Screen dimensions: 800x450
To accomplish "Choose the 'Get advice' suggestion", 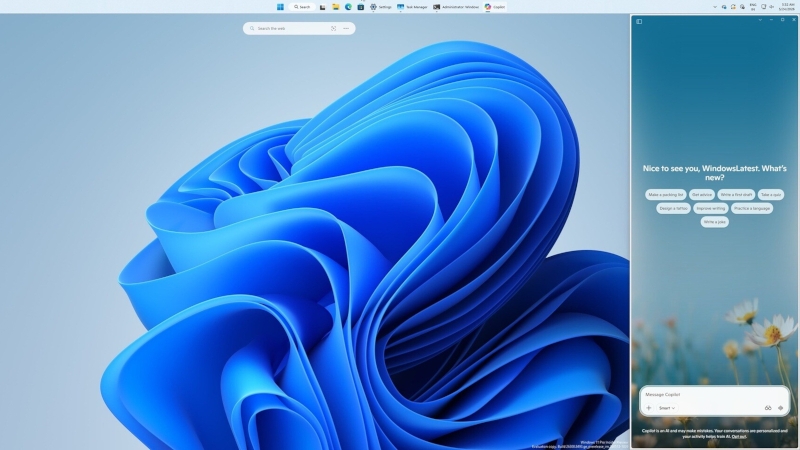I will (x=702, y=195).
